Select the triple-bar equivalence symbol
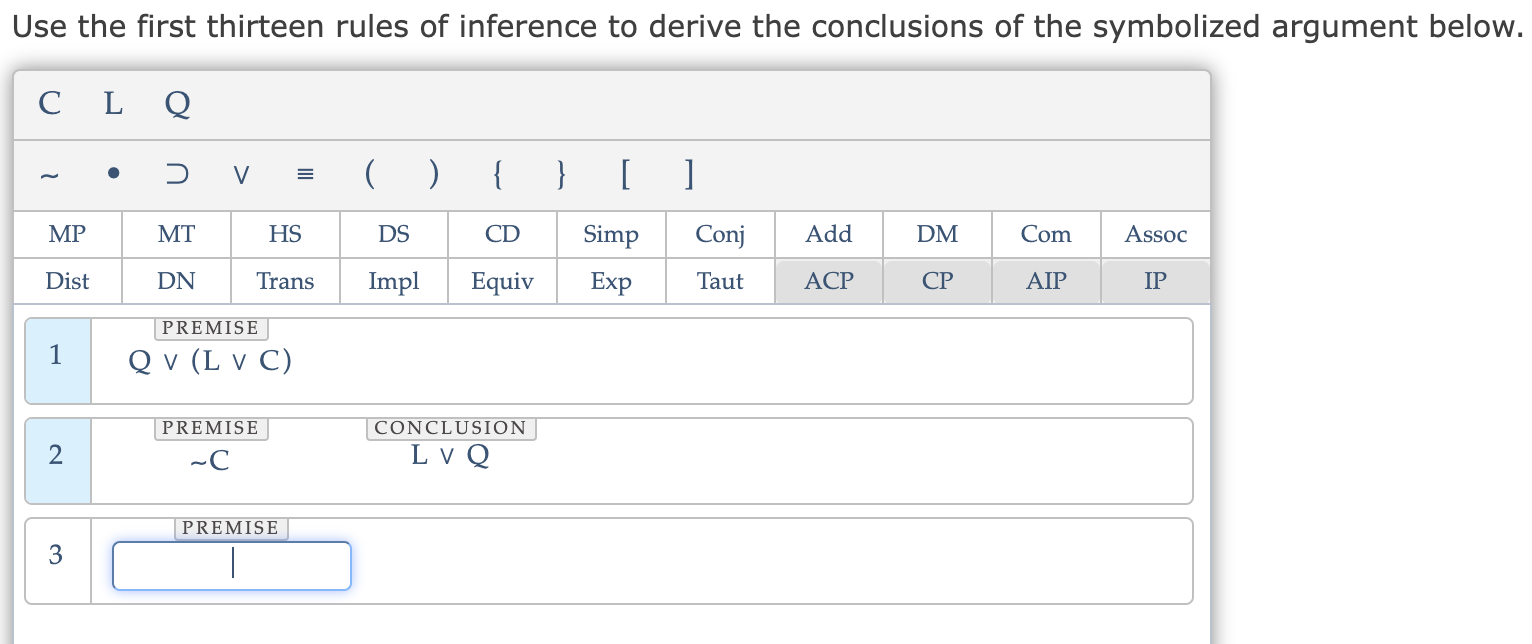Viewport: 1532px width, 644px height. [x=304, y=173]
